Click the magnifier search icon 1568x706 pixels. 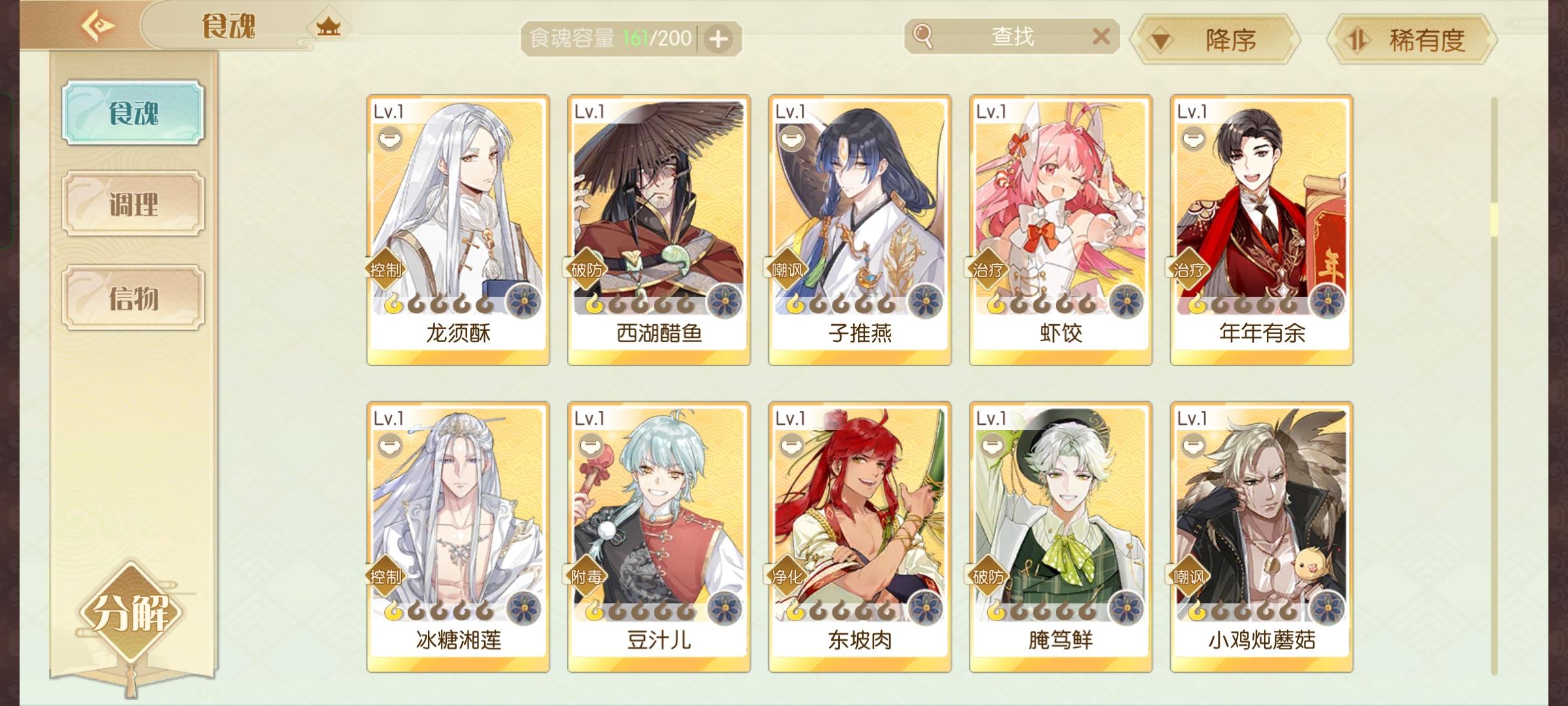coord(923,37)
